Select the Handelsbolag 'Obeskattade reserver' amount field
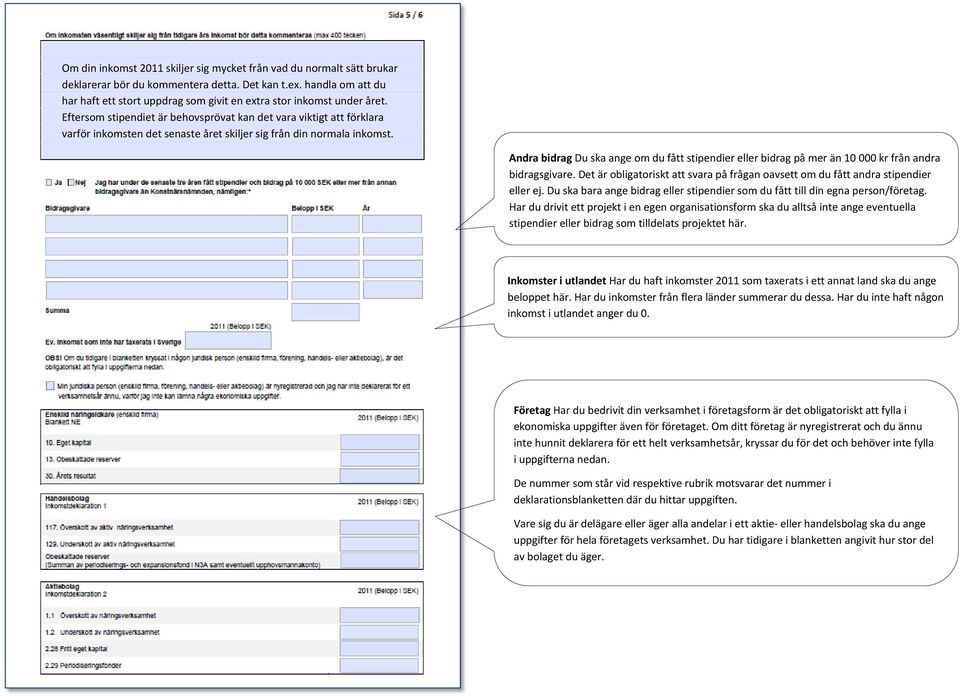 tap(380, 560)
